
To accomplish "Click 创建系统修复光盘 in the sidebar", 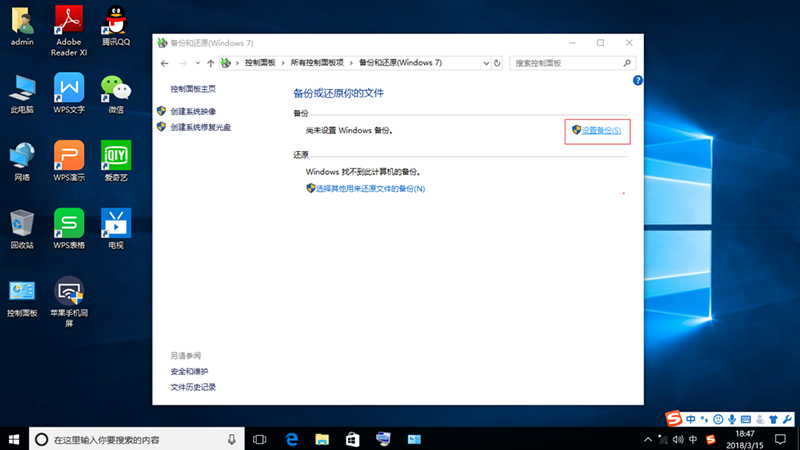I will (201, 127).
